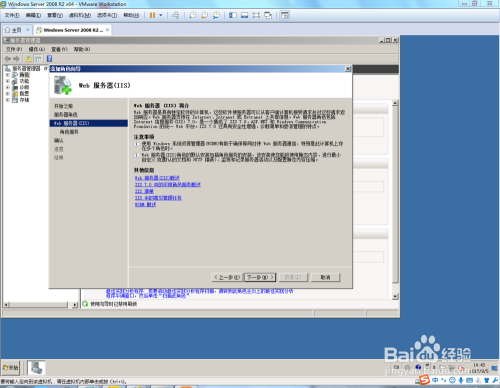Expand the 功能 tree node
This screenshot has height=388, width=500.
click(7, 81)
